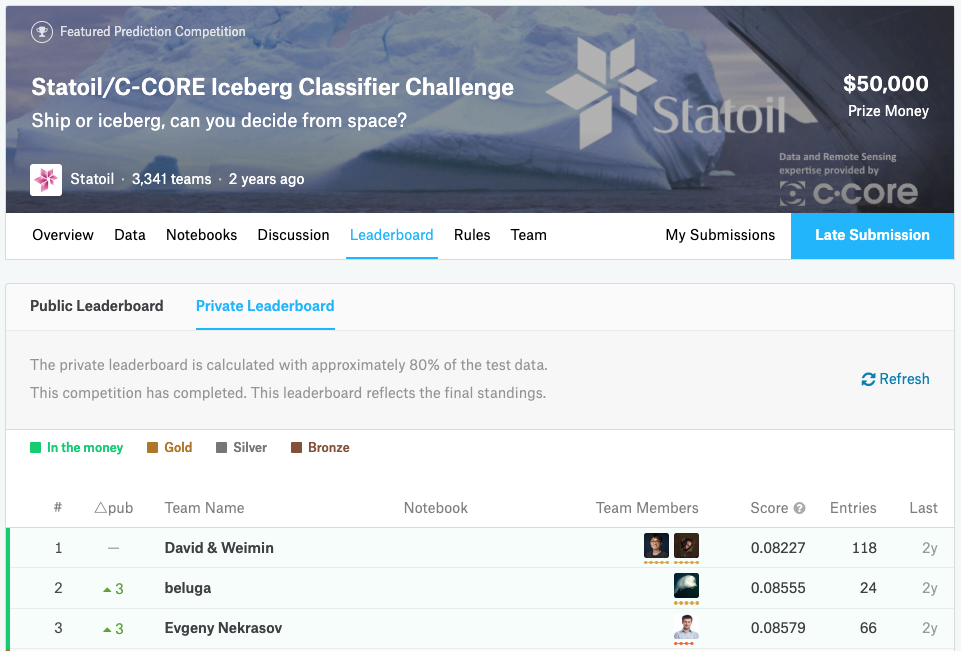Viewport: 961px width, 651px height.
Task: Click the Statoil pink star logo thumbnail
Action: coord(46,180)
